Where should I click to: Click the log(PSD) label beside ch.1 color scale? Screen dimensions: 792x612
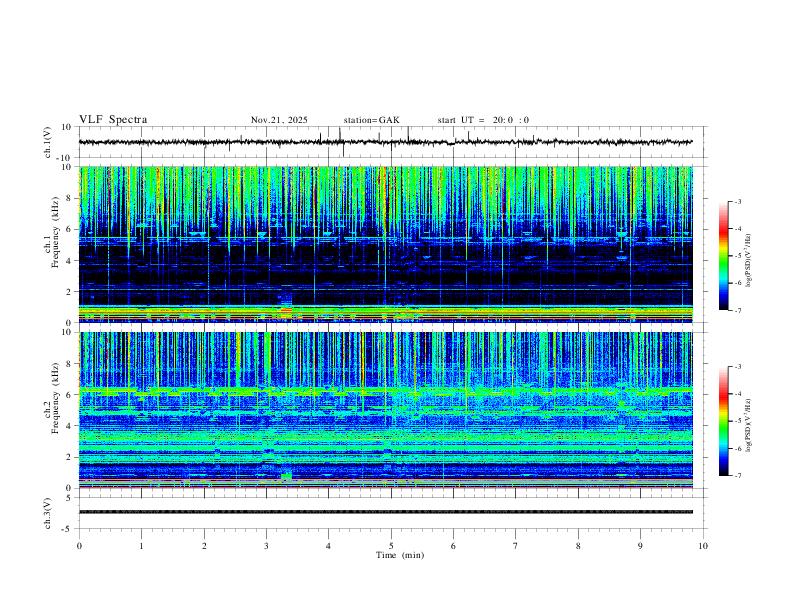point(749,260)
